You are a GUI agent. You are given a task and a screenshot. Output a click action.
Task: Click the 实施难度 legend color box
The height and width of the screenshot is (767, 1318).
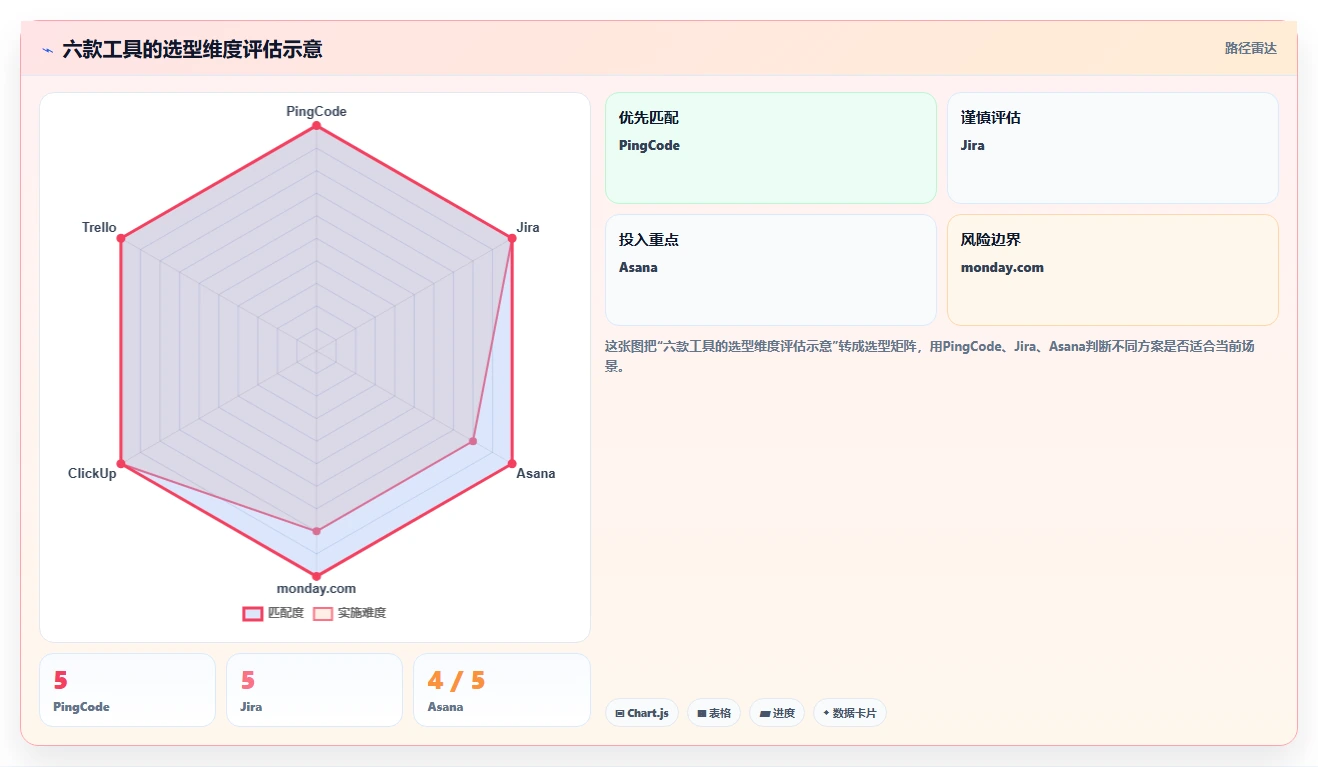click(323, 613)
